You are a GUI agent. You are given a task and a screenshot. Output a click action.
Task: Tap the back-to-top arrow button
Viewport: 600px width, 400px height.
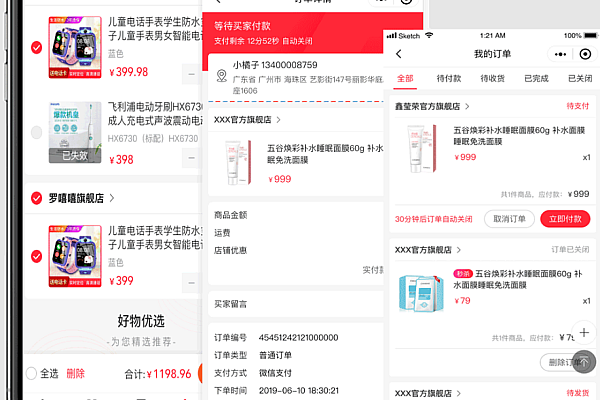[584, 361]
